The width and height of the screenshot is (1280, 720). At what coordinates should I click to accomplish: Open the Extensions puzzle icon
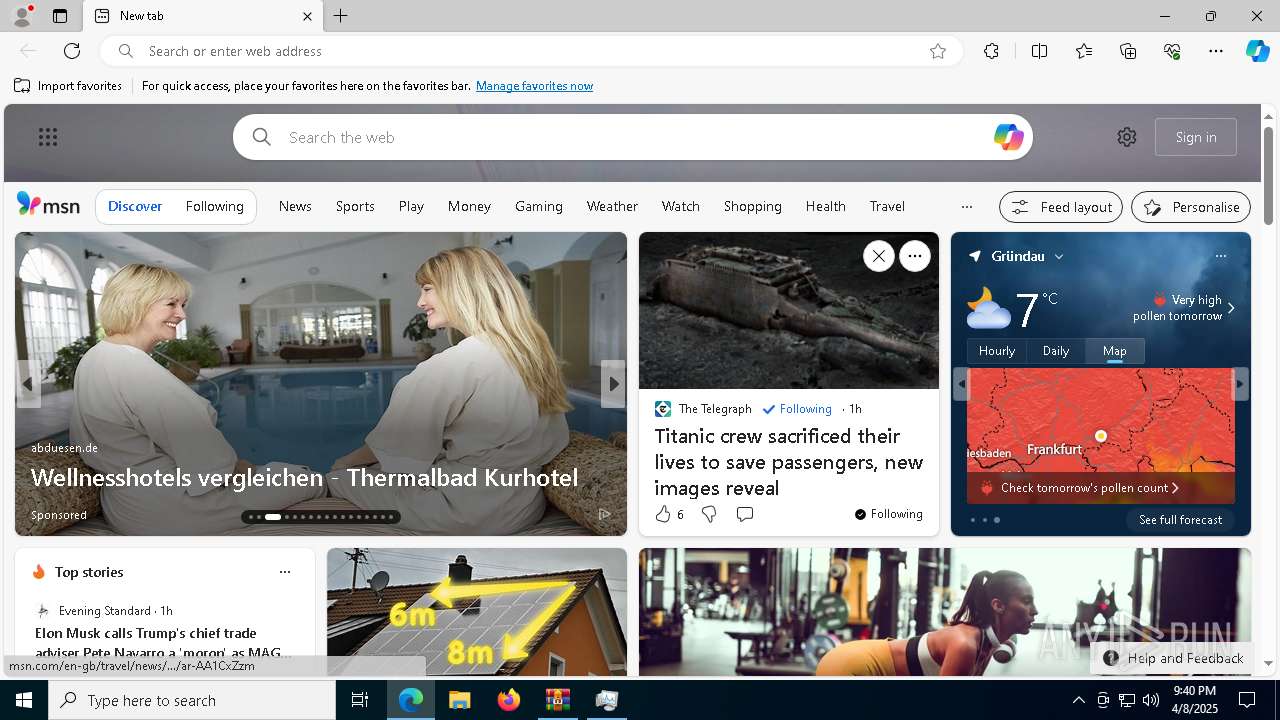991,51
